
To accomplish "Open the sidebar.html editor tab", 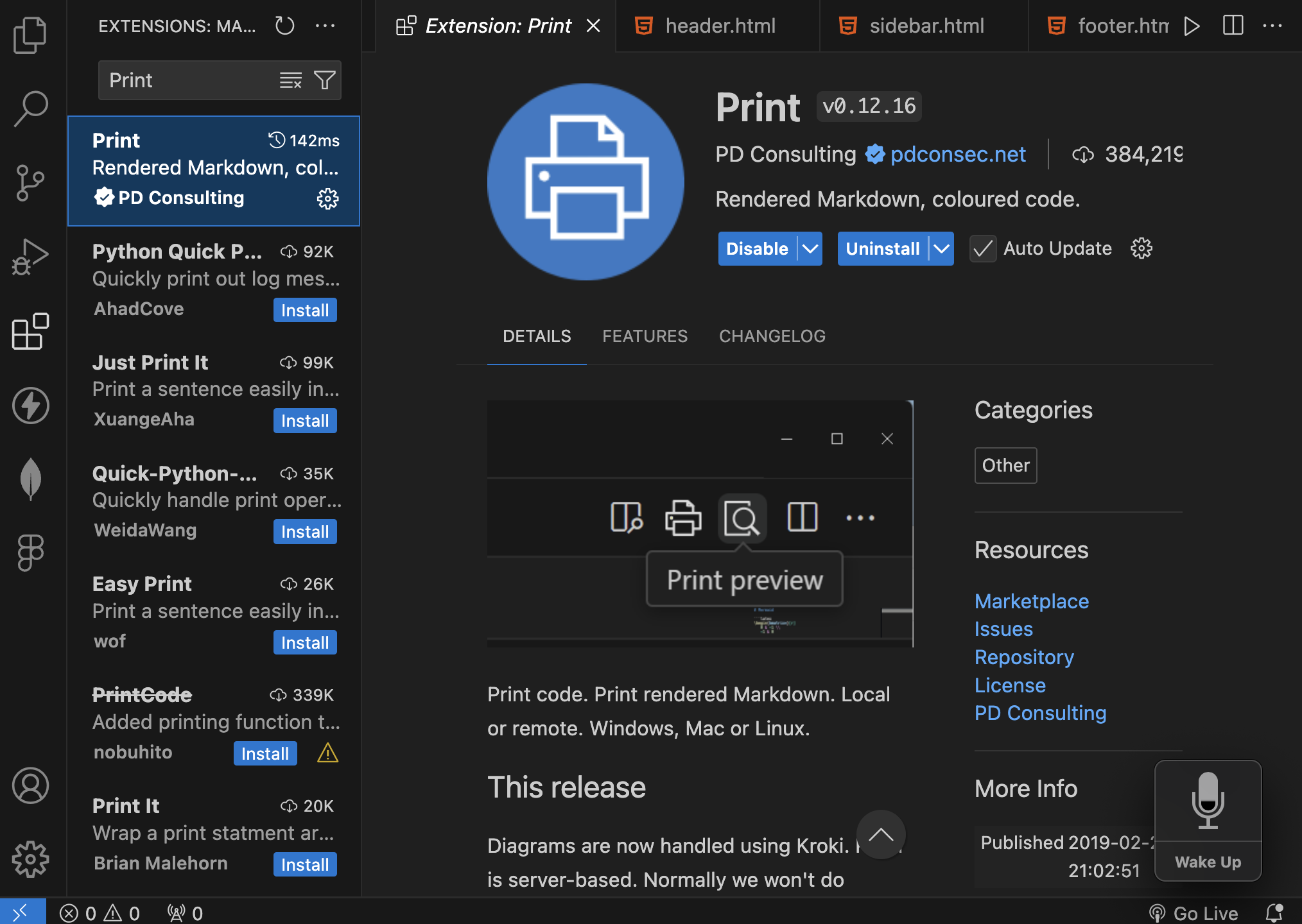I will coord(926,26).
